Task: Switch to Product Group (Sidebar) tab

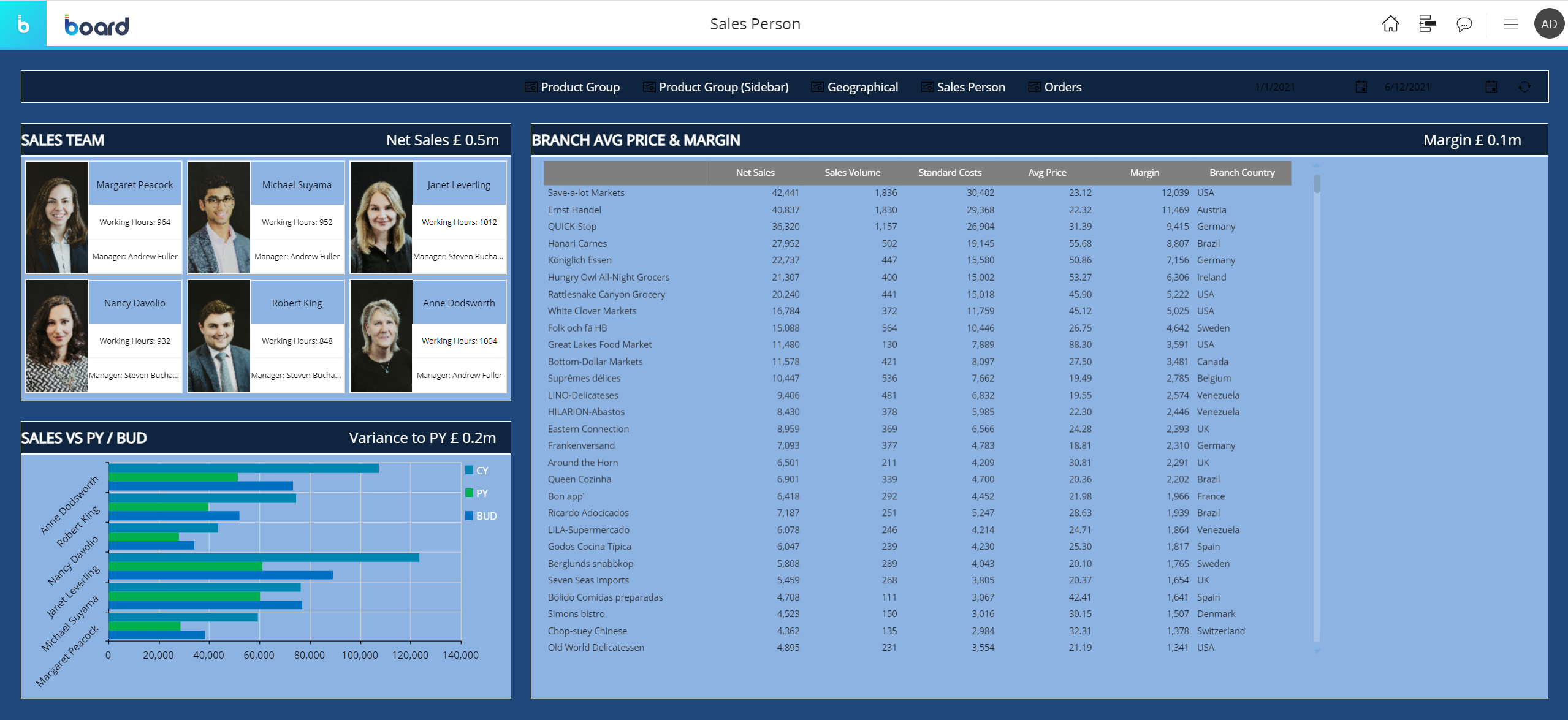Action: 723,87
